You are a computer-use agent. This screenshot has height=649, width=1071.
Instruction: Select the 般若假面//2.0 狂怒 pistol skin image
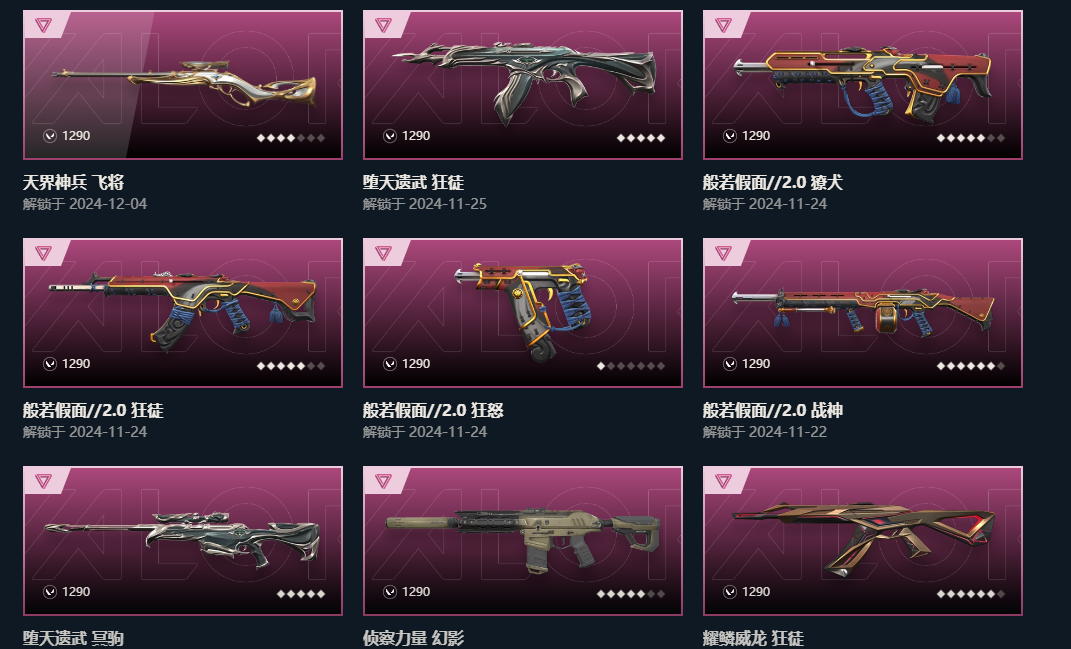click(x=523, y=311)
